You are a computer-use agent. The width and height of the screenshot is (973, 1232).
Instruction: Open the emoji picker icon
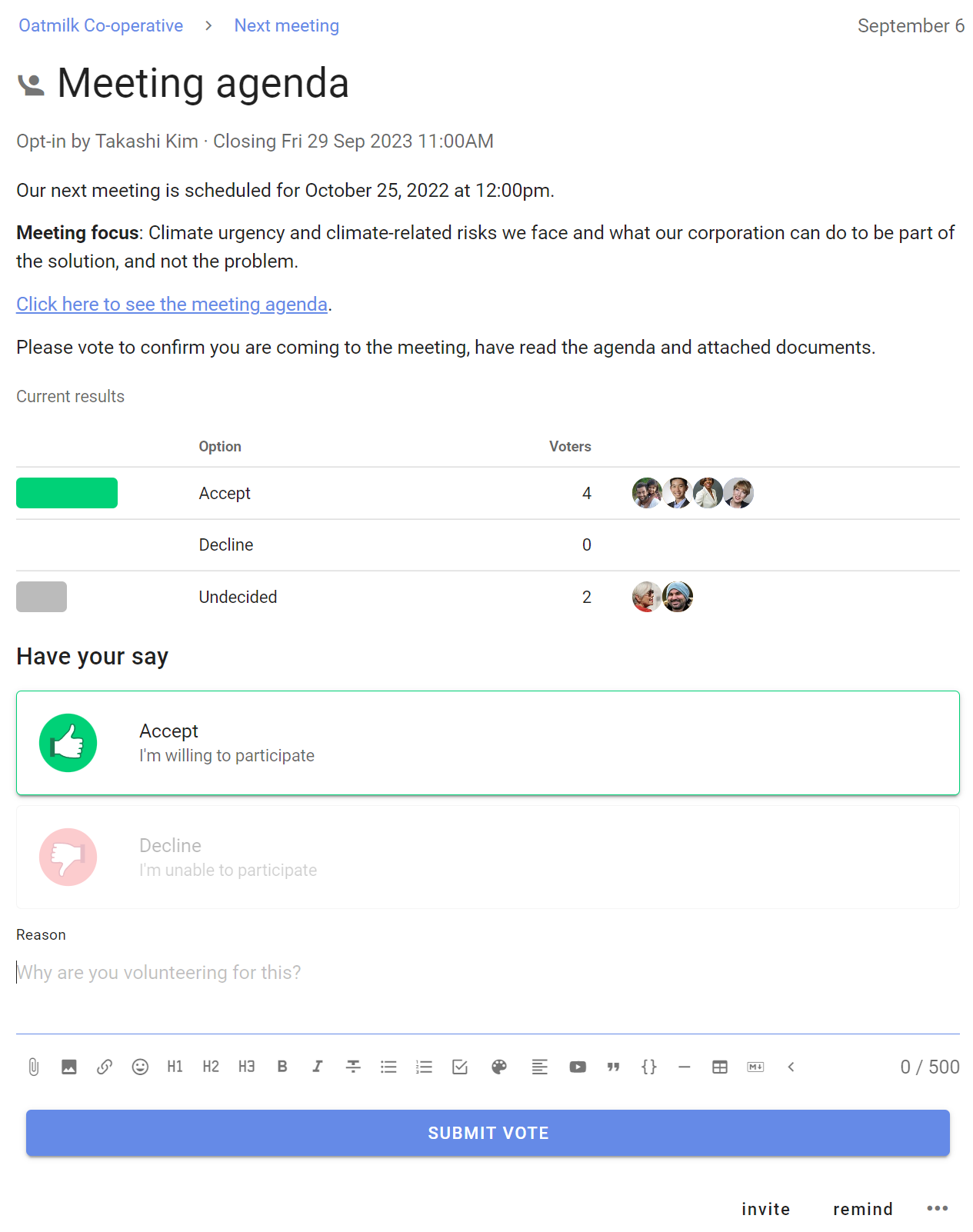(140, 1067)
